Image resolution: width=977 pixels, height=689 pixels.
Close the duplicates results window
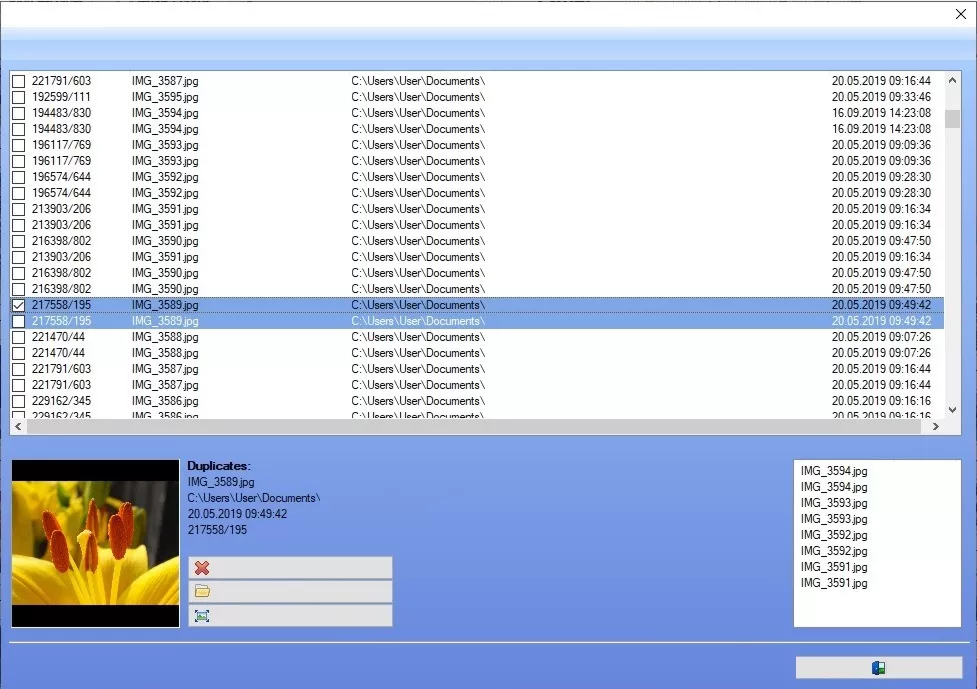click(x=961, y=14)
